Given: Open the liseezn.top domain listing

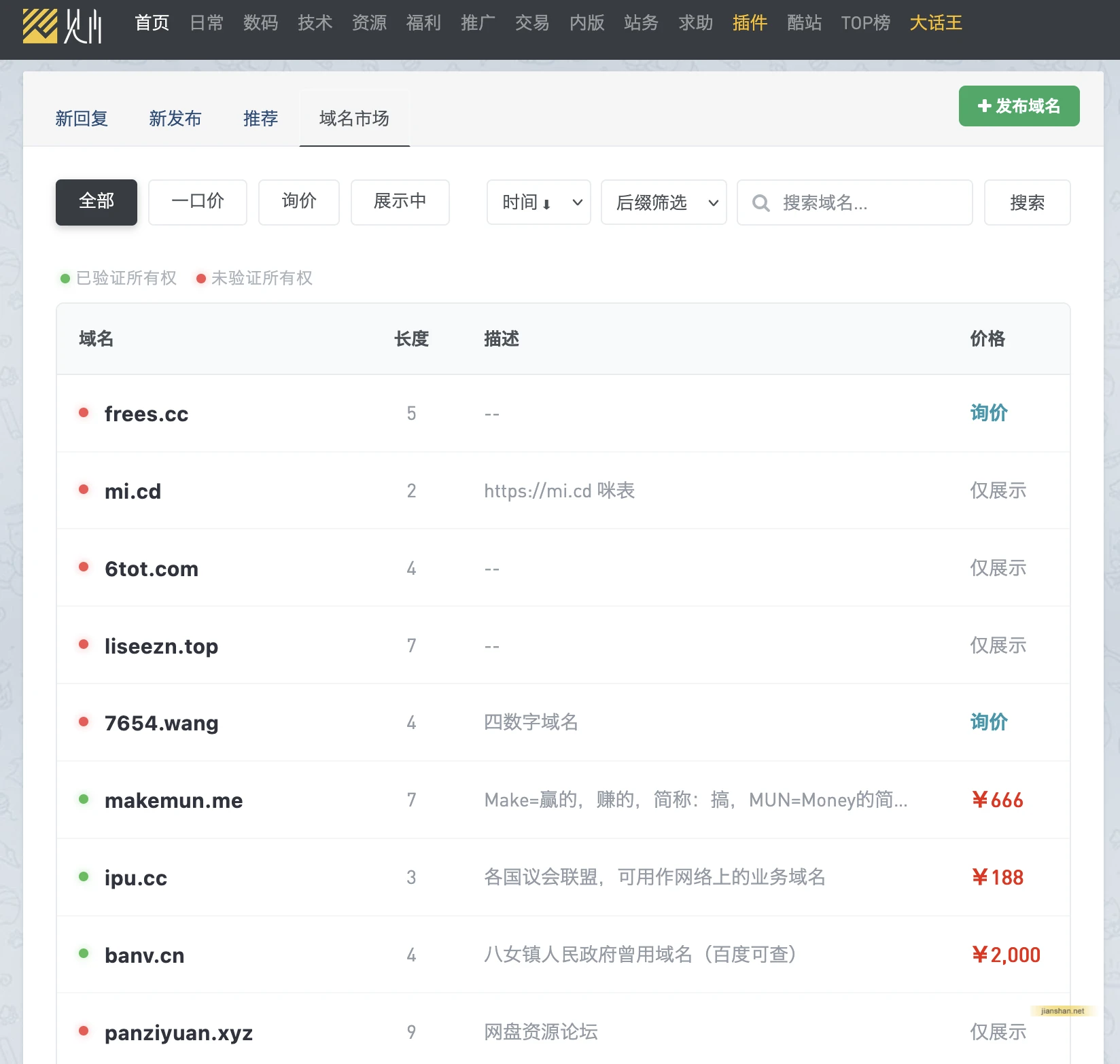Looking at the screenshot, I should tap(162, 646).
